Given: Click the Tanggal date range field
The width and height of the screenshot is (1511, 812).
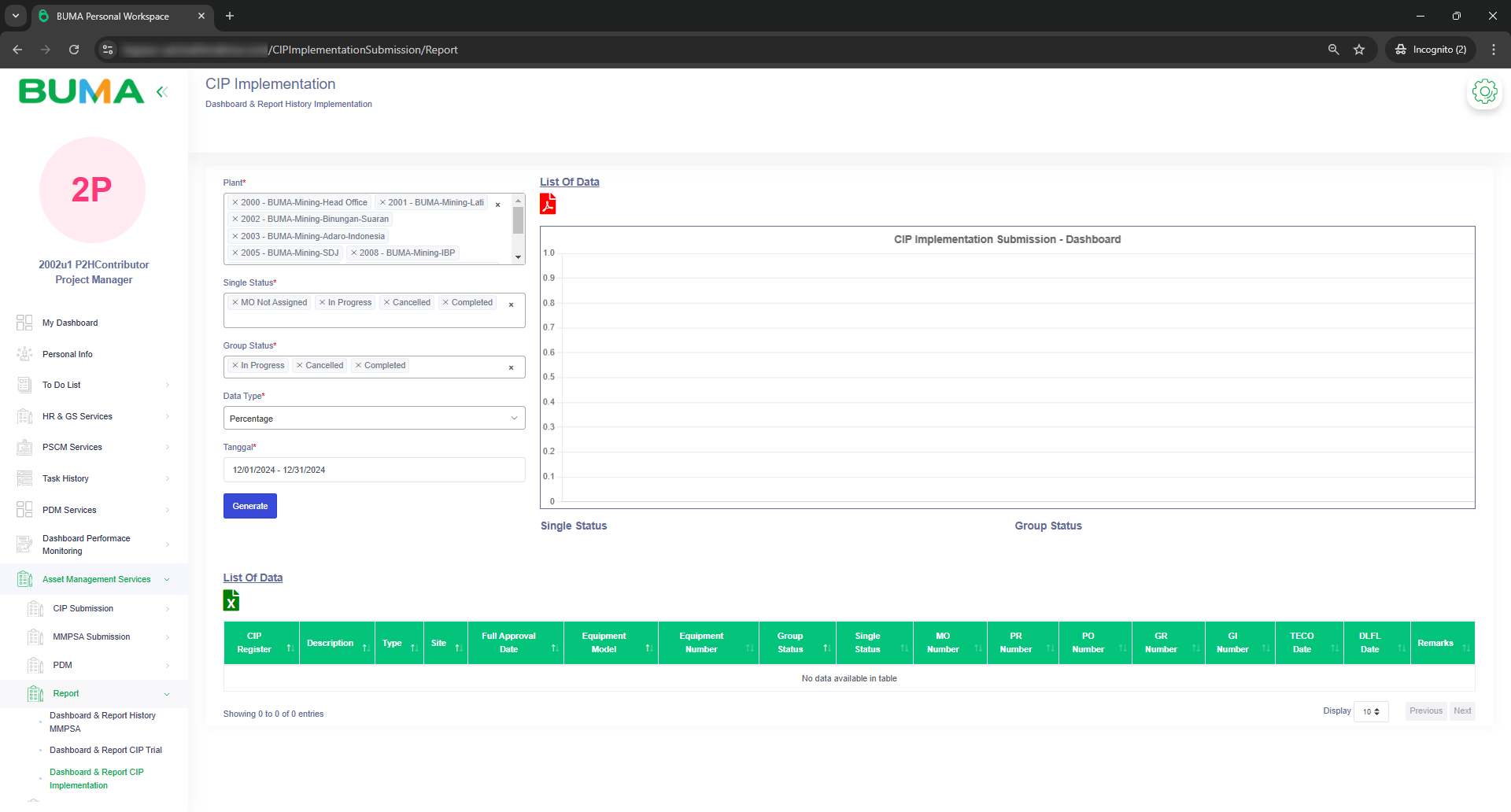Looking at the screenshot, I should (374, 470).
